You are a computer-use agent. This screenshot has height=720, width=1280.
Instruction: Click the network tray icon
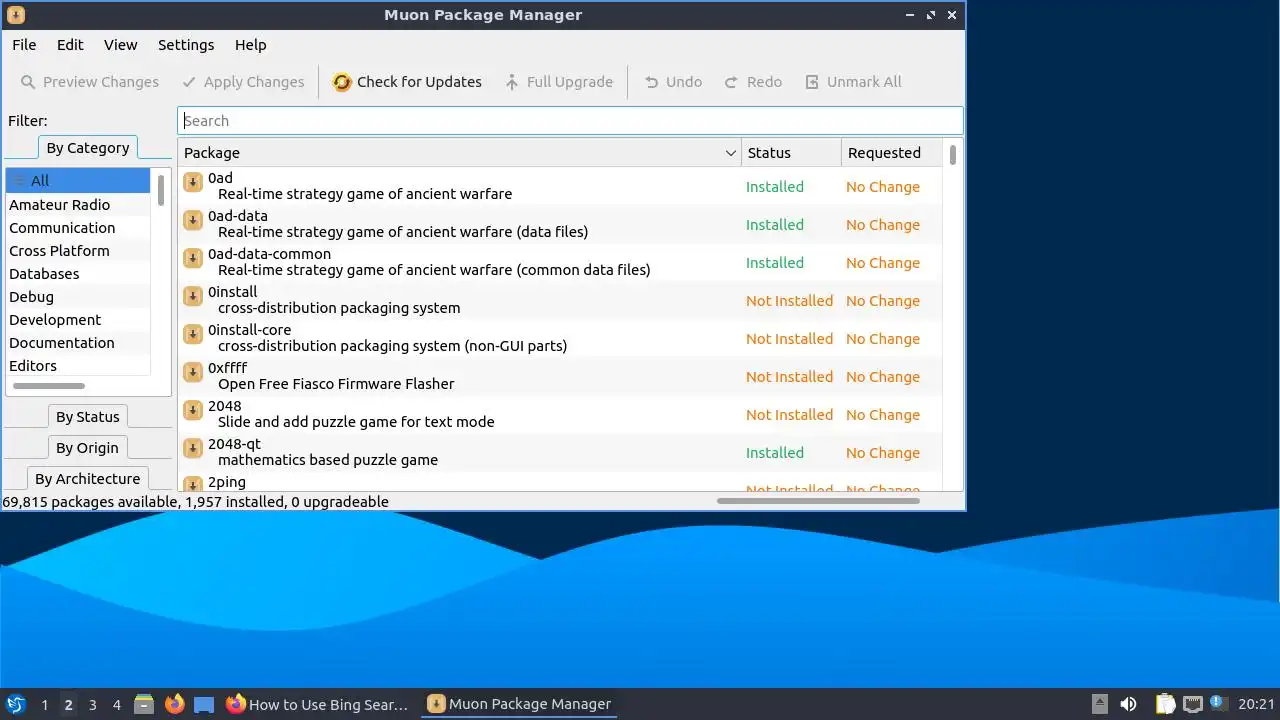tap(1192, 704)
